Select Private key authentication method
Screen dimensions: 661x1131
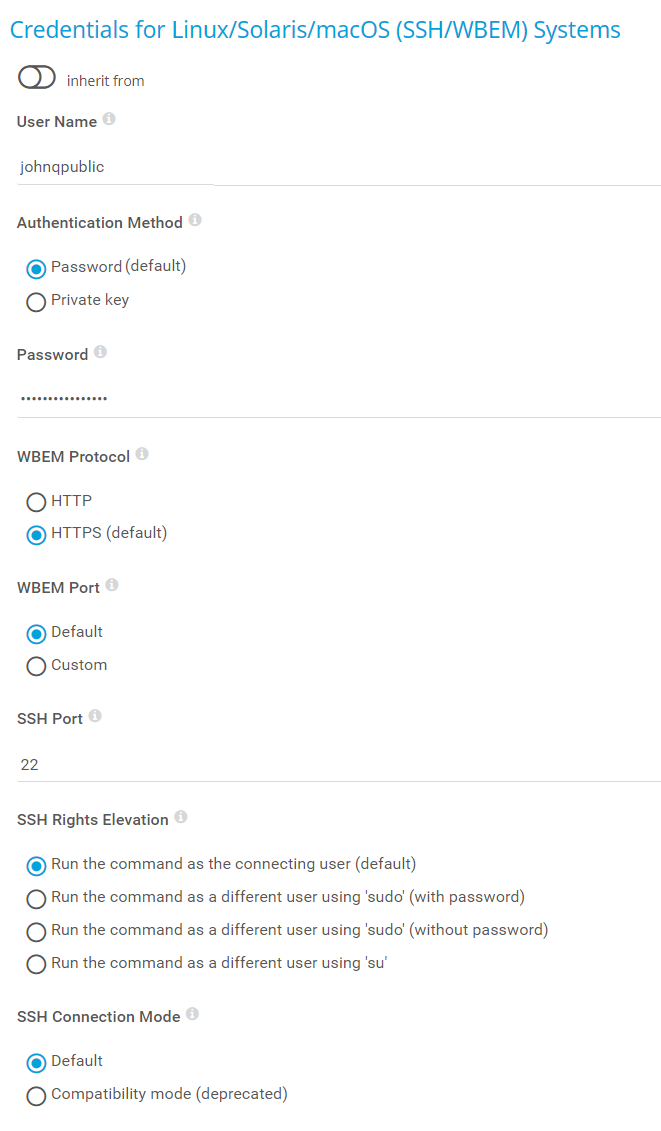tap(37, 302)
